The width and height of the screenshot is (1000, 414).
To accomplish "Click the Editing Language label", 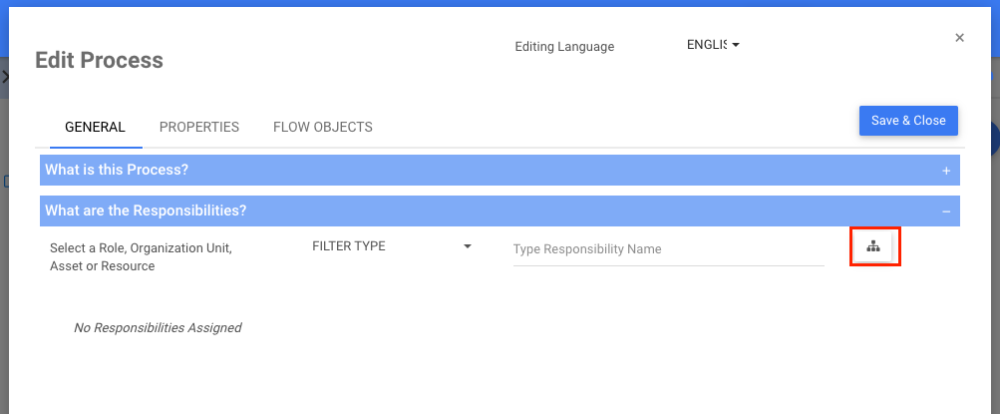I will pos(564,46).
